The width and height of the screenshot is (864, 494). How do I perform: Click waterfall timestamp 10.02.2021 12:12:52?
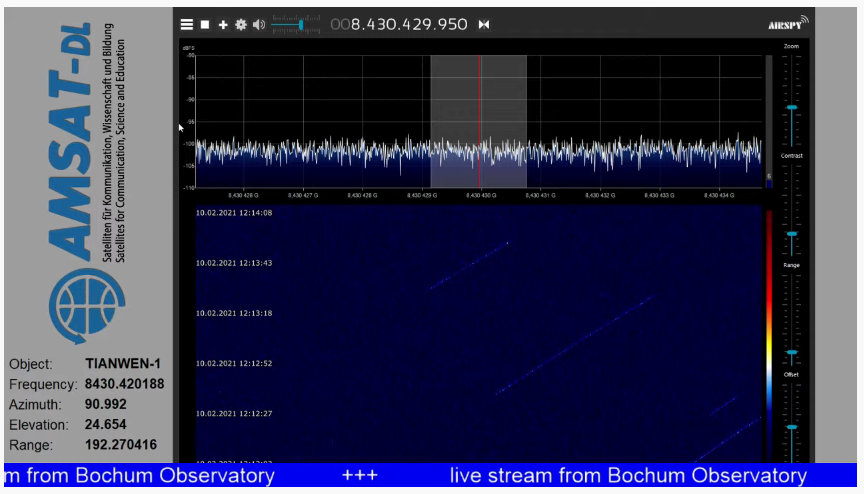tap(234, 363)
